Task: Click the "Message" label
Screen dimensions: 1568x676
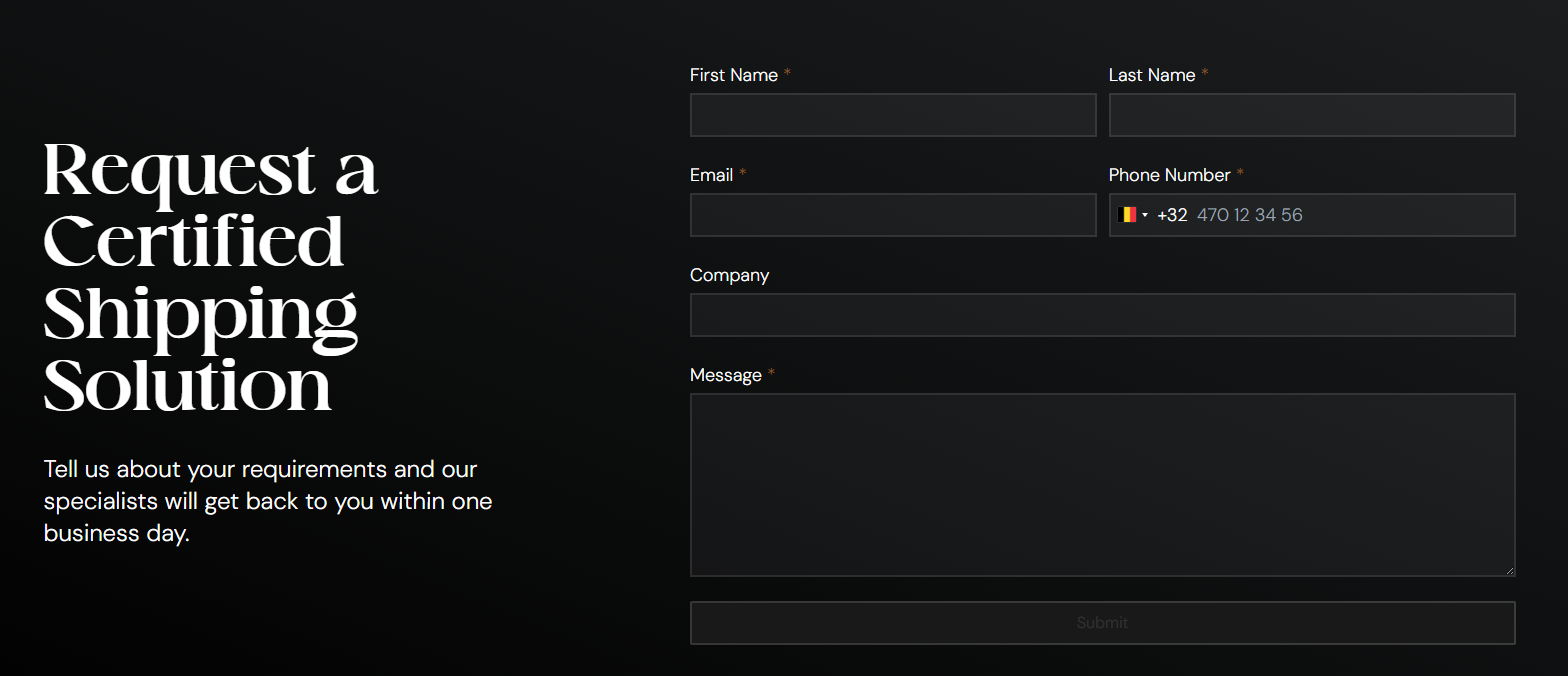Action: [726, 375]
